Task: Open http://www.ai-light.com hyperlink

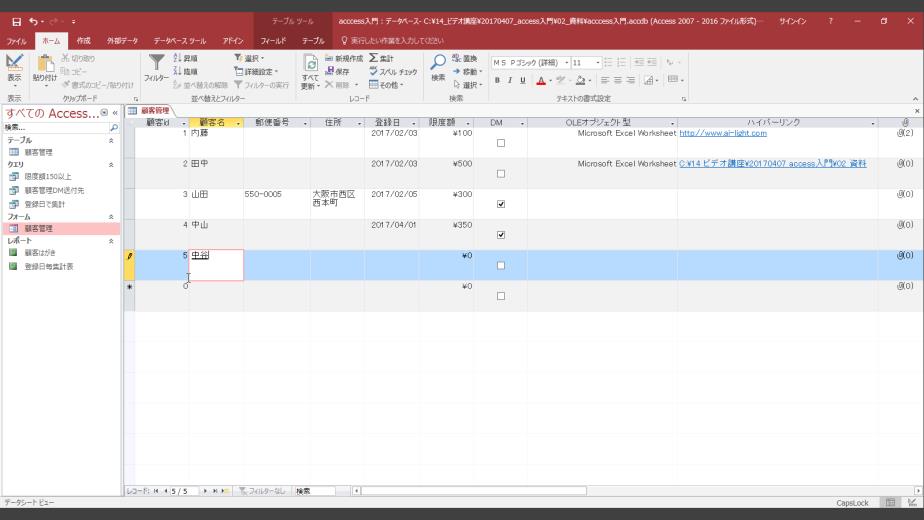Action: [x=723, y=133]
